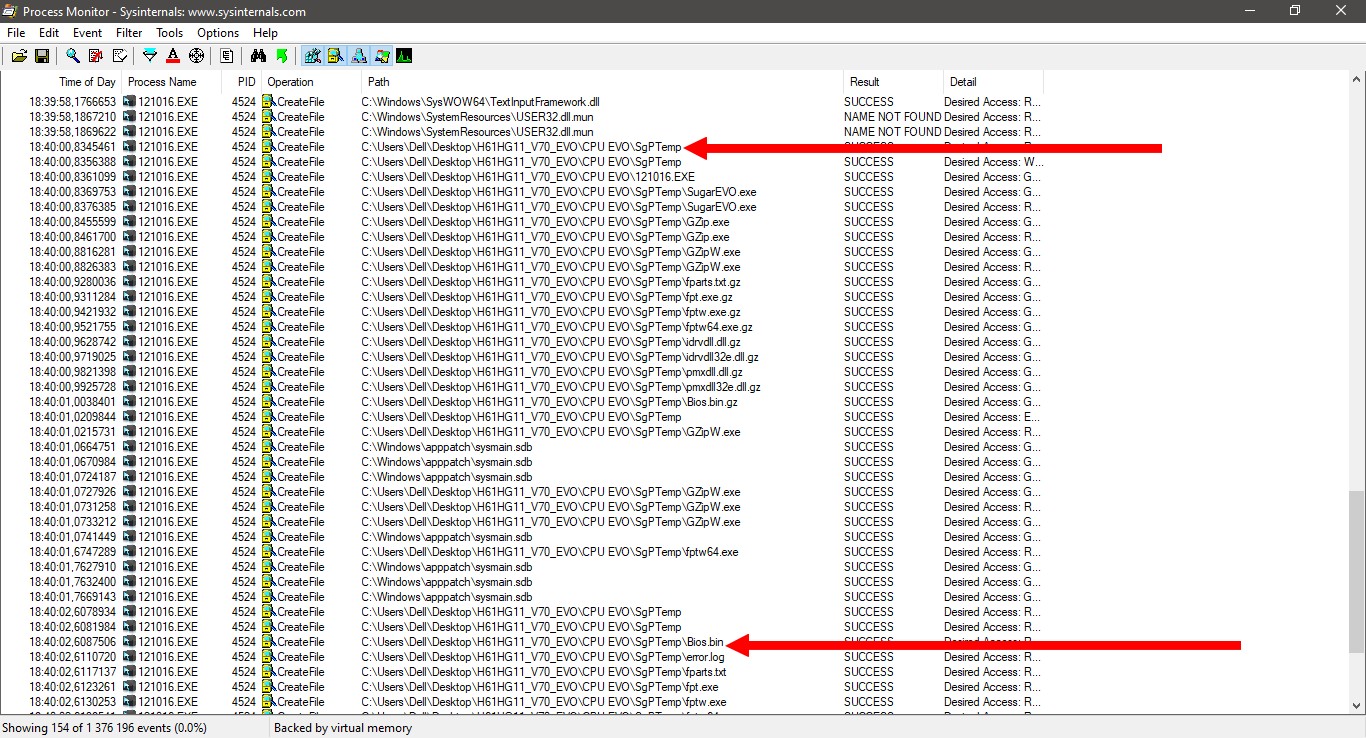
Task: Select the Include Process From Window target icon
Action: (x=196, y=56)
